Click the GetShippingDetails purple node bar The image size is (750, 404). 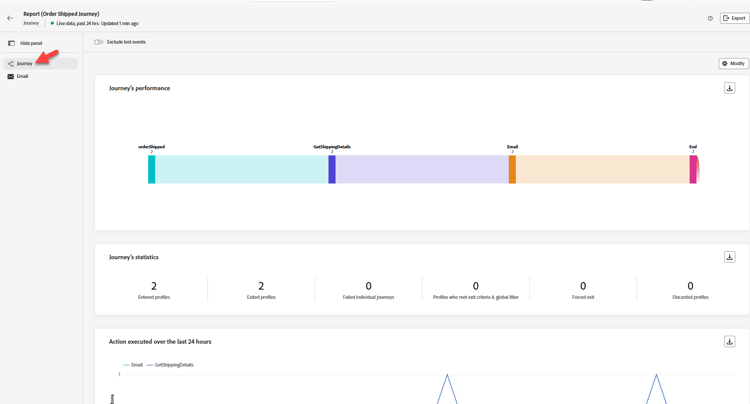coord(332,169)
